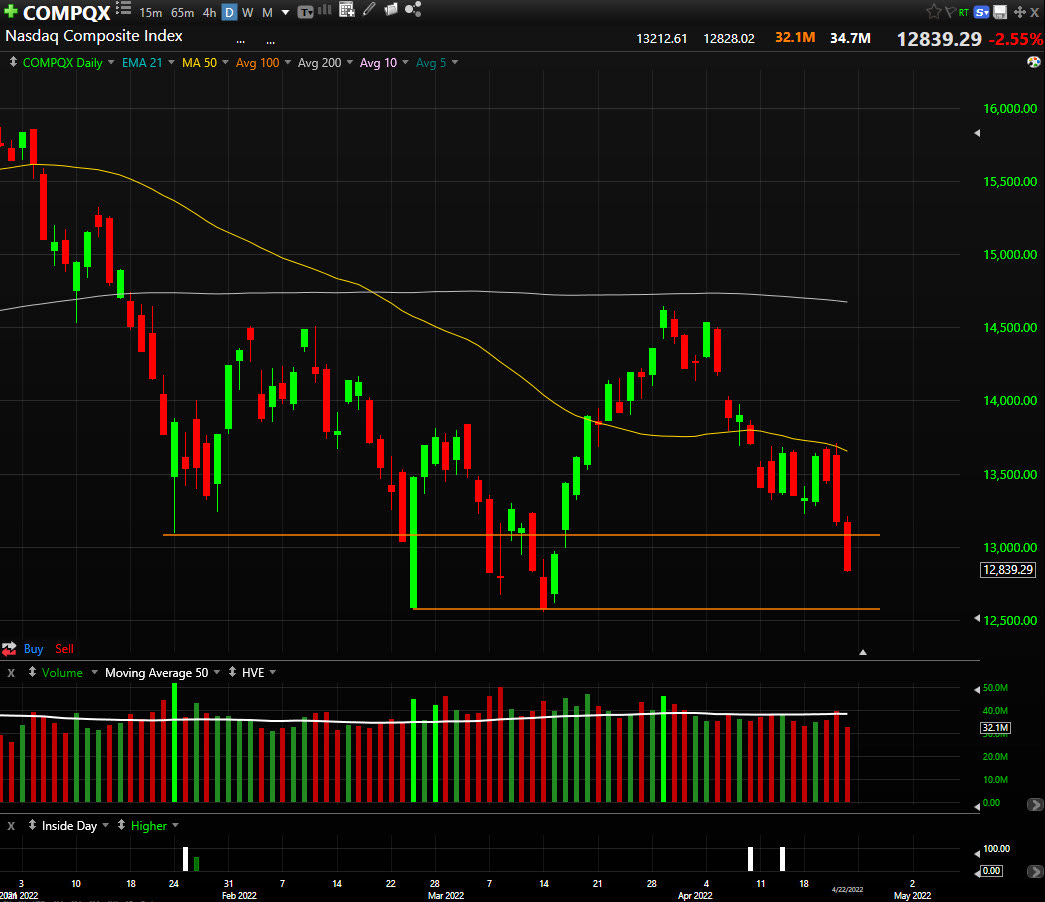Viewport: 1045px width, 902px height.
Task: Click the four-arrow move window icon
Action: coord(1020,12)
